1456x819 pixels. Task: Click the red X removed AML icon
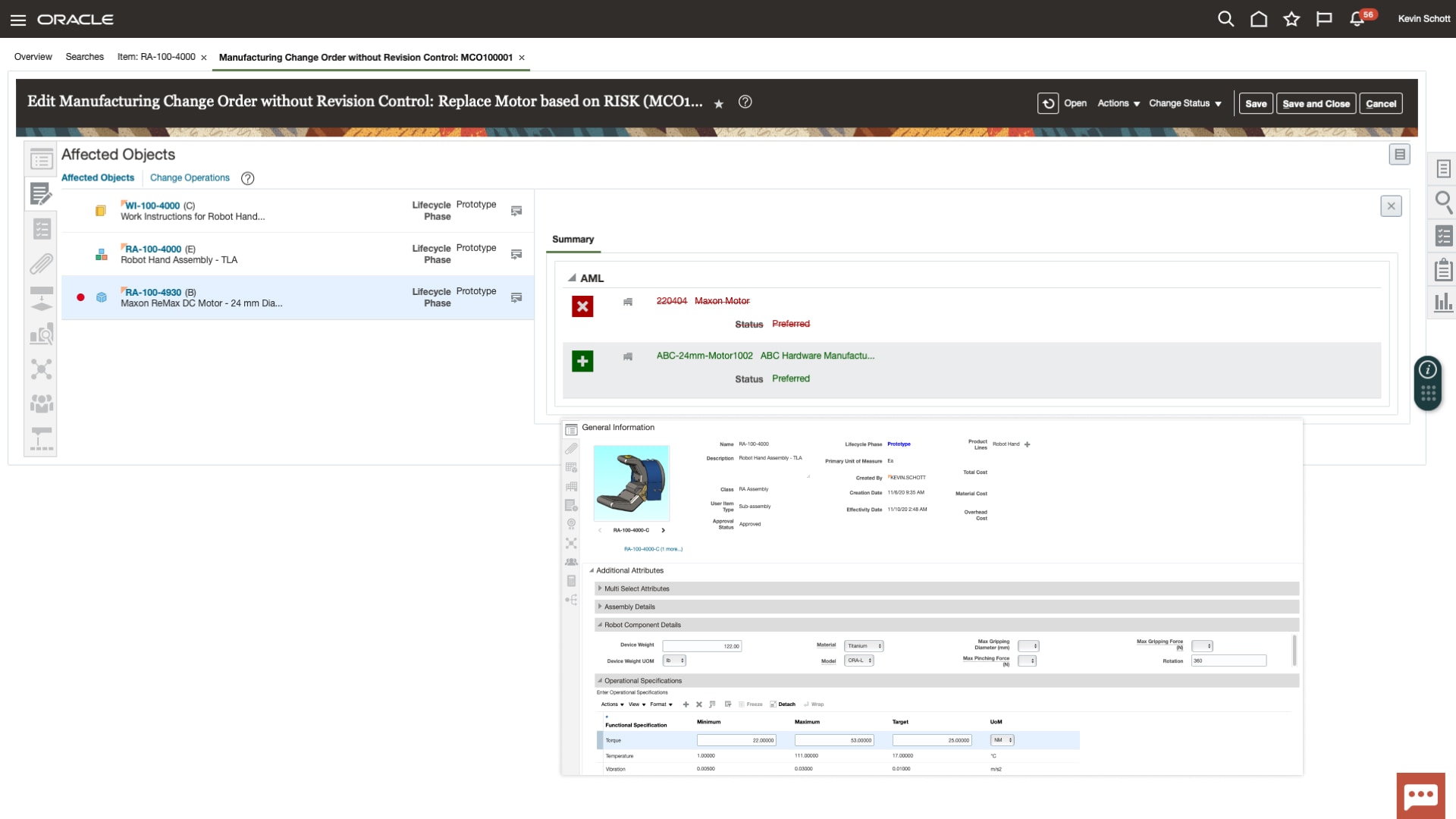(582, 306)
